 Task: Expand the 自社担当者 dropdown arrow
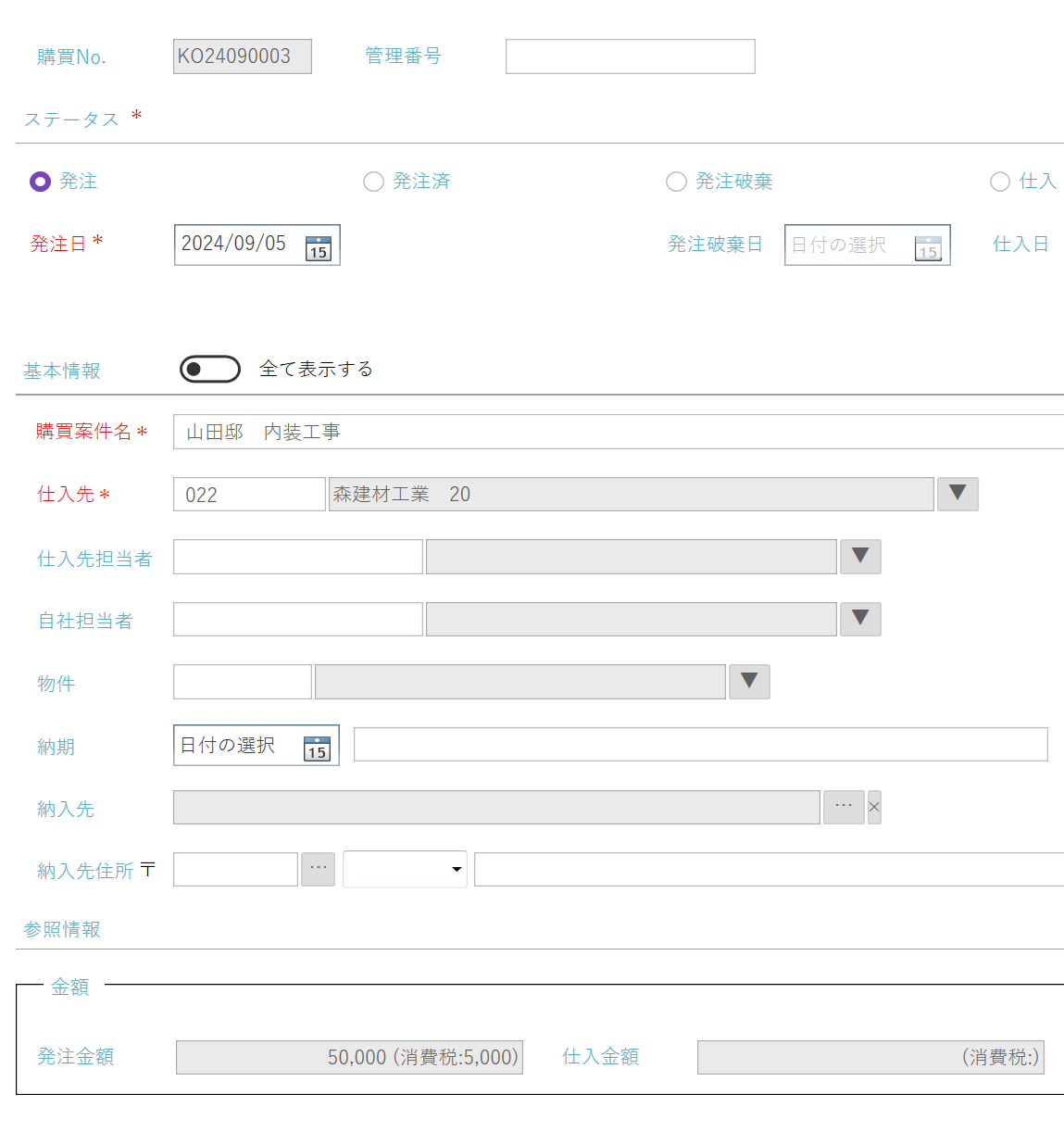[x=860, y=619]
